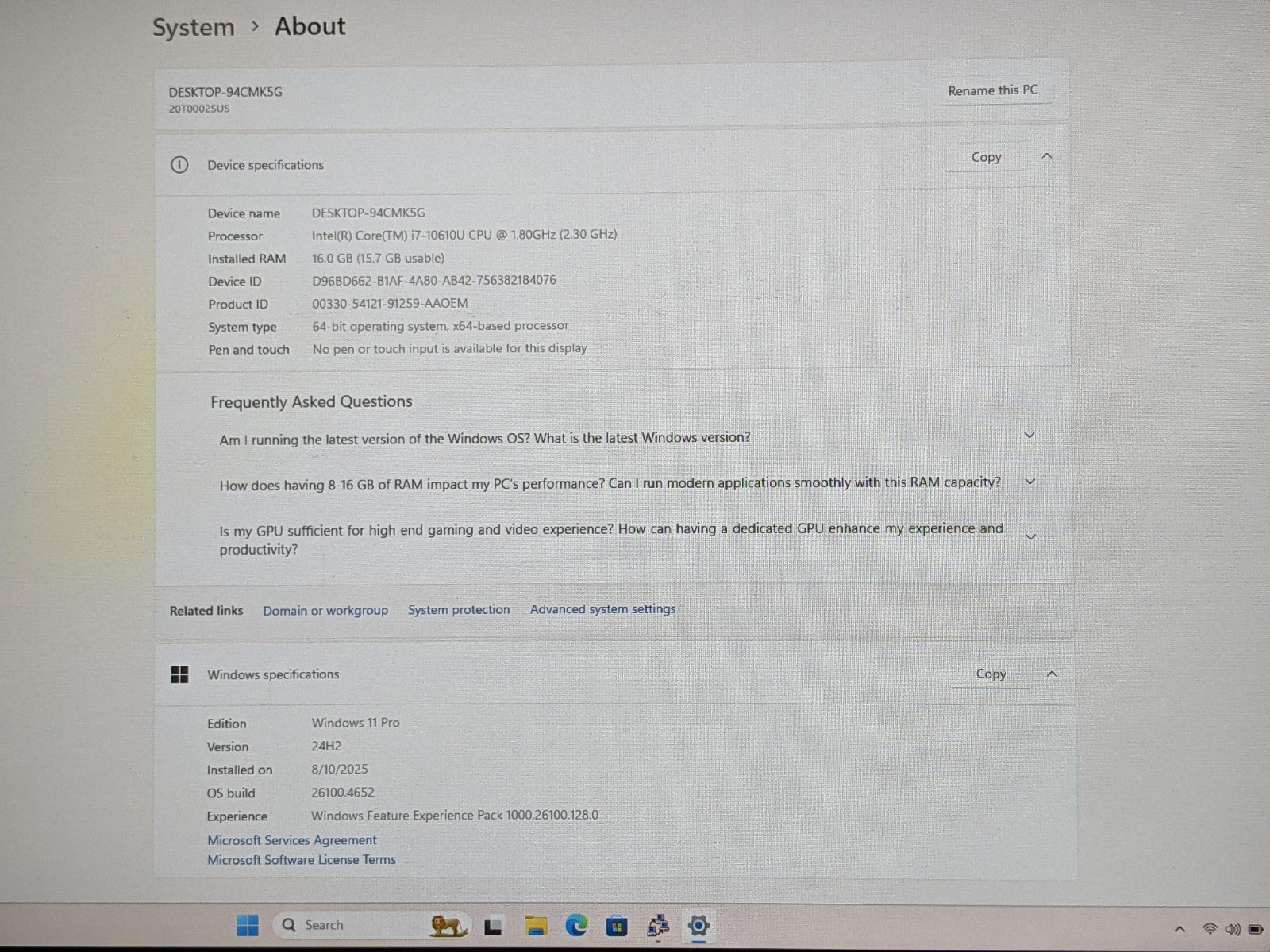Open Advanced system settings link
This screenshot has width=1270, height=952.
pyautogui.click(x=602, y=609)
